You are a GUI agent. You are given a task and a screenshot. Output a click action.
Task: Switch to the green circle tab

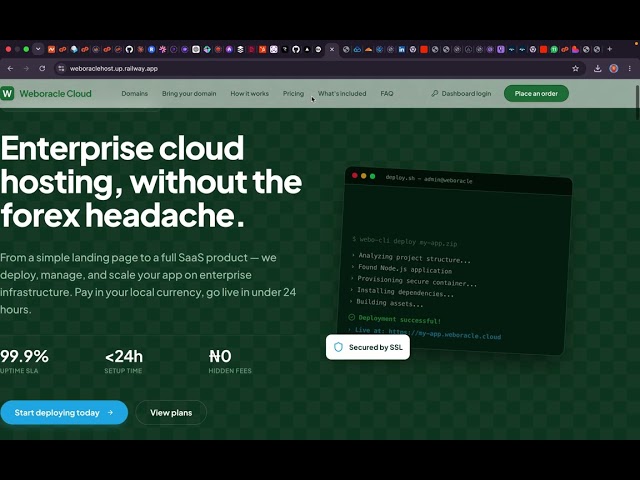coord(554,49)
